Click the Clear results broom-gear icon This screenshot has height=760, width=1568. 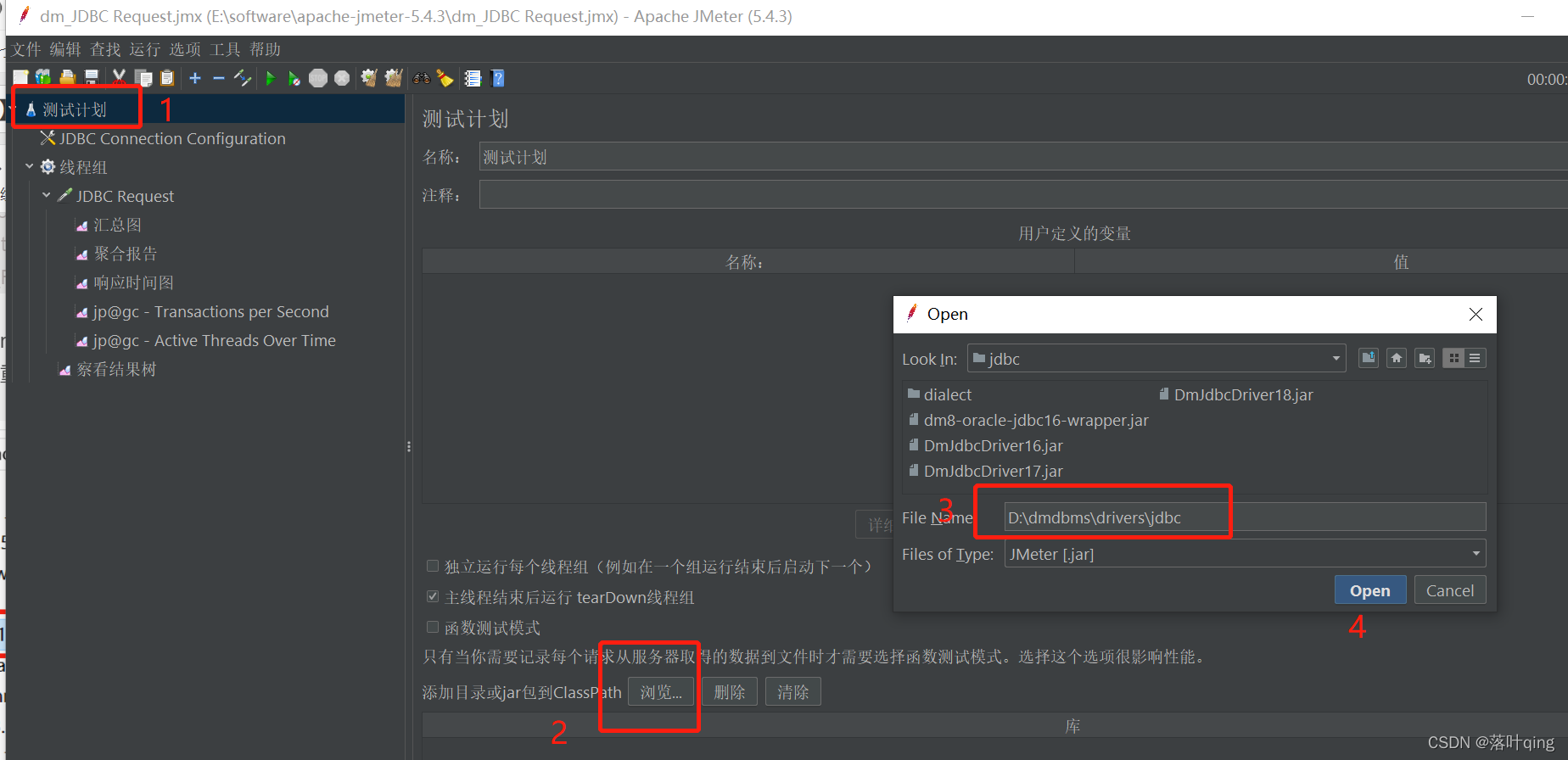369,78
